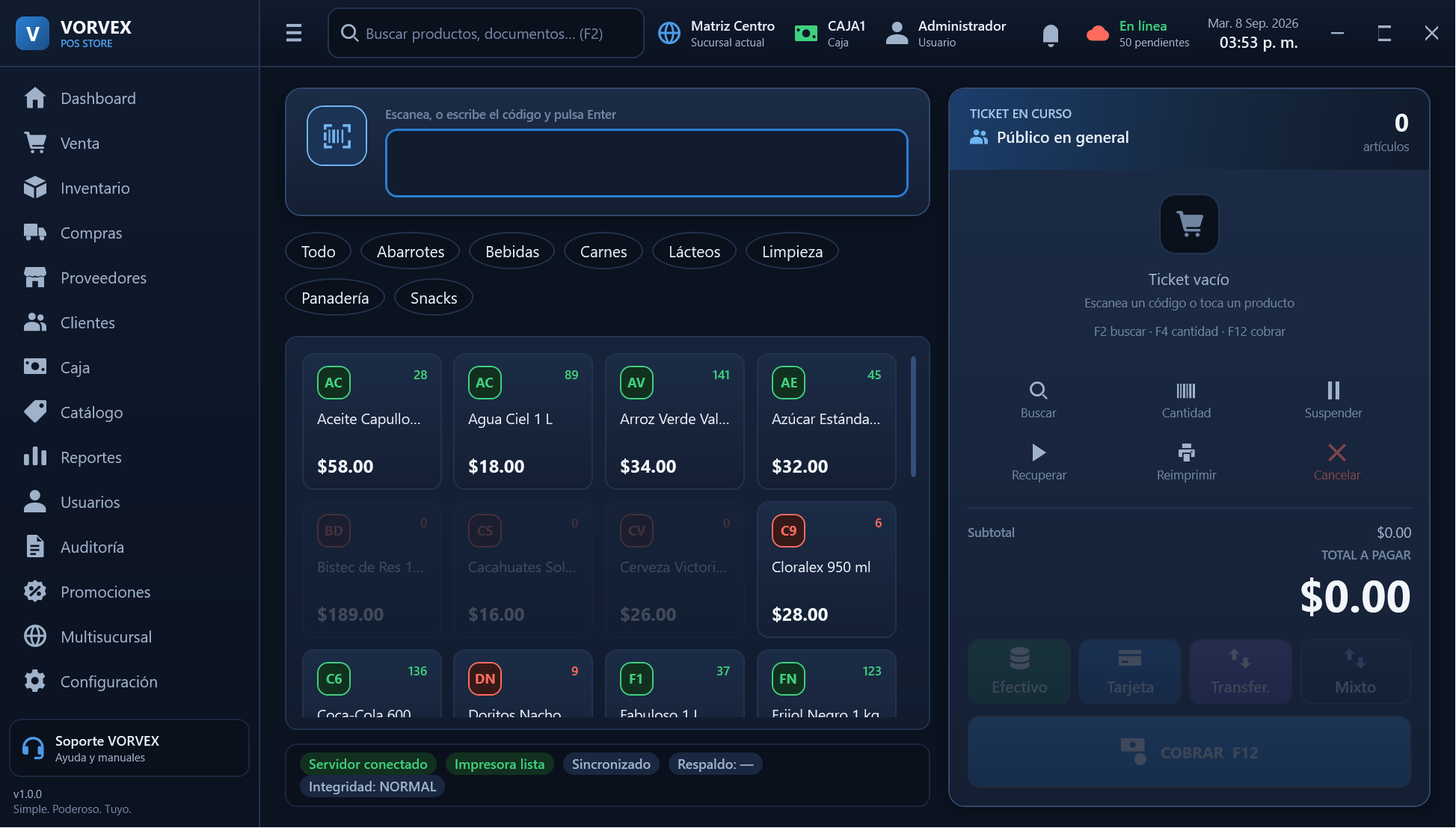The image size is (1456, 828).
Task: Click the Efectivo payment button
Action: tap(1019, 671)
